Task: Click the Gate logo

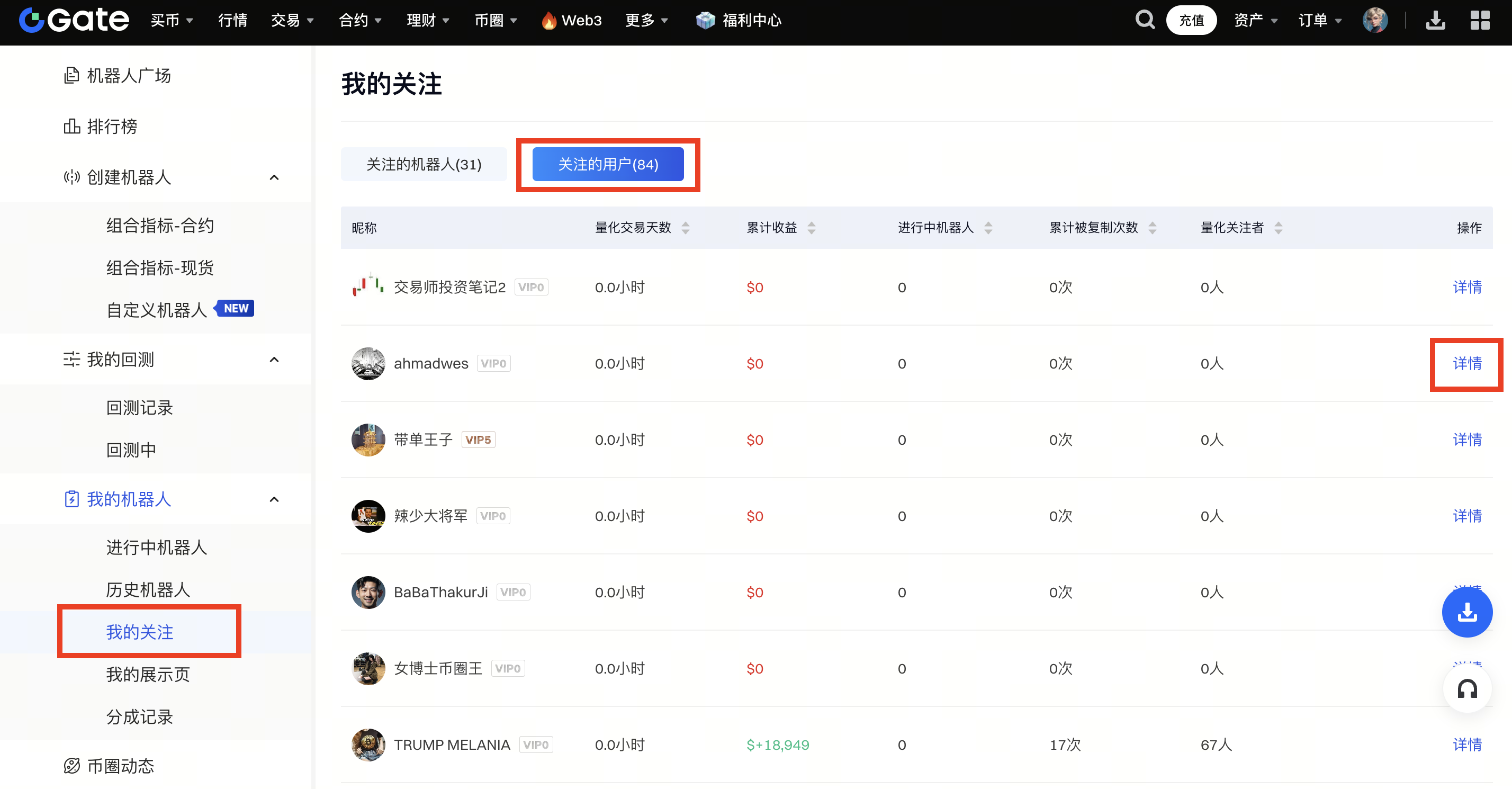Action: (74, 20)
